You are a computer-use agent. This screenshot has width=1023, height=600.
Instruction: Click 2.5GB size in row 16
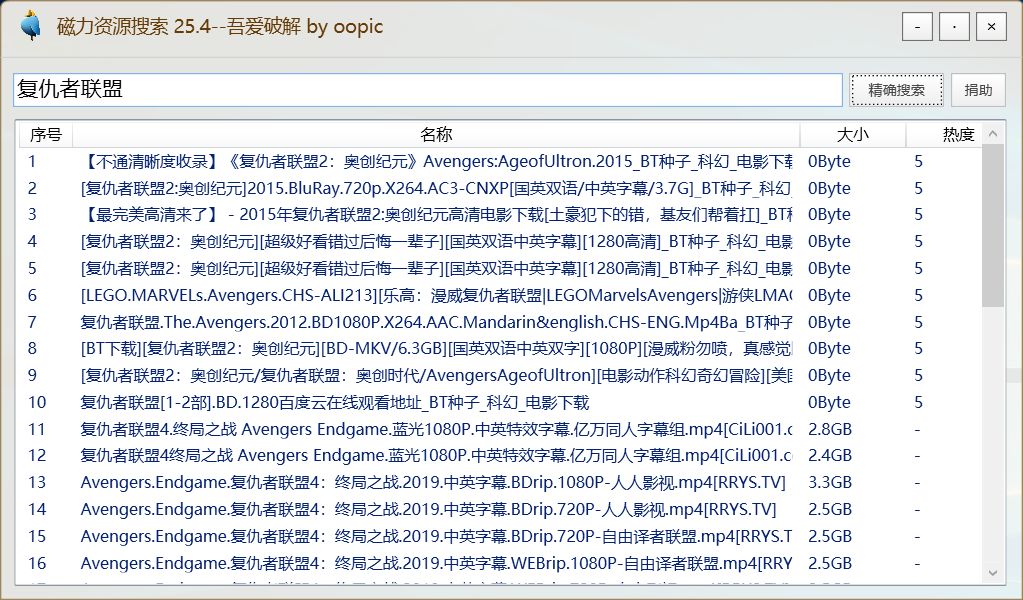[830, 563]
